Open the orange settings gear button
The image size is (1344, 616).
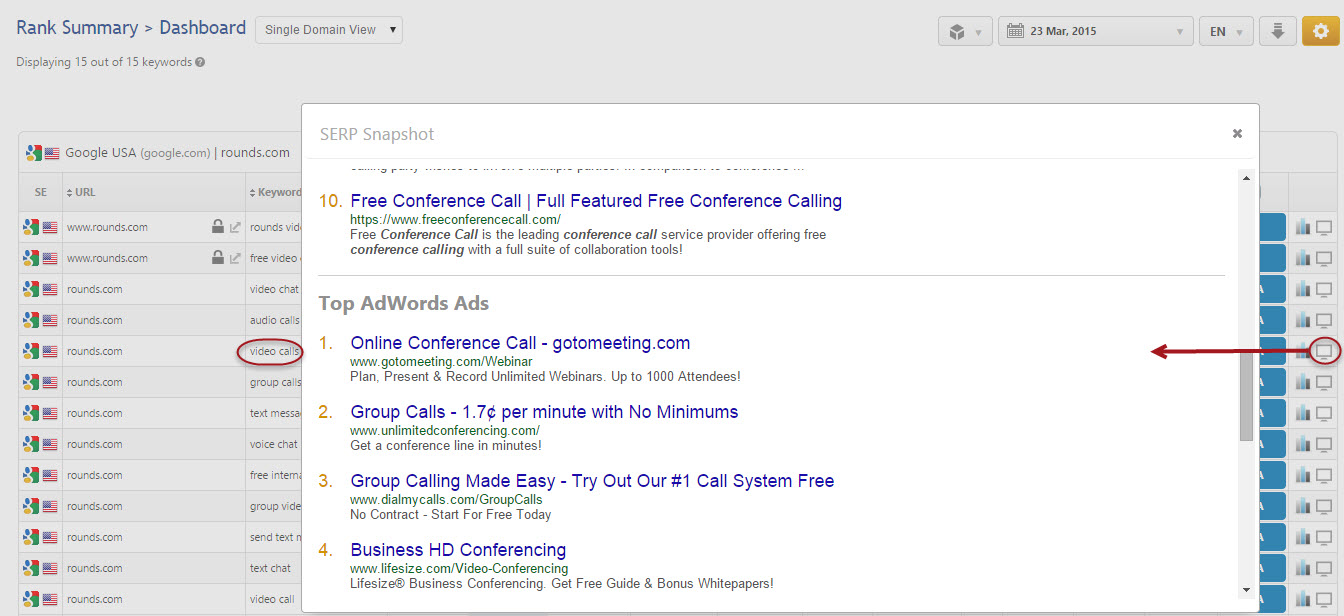1320,31
